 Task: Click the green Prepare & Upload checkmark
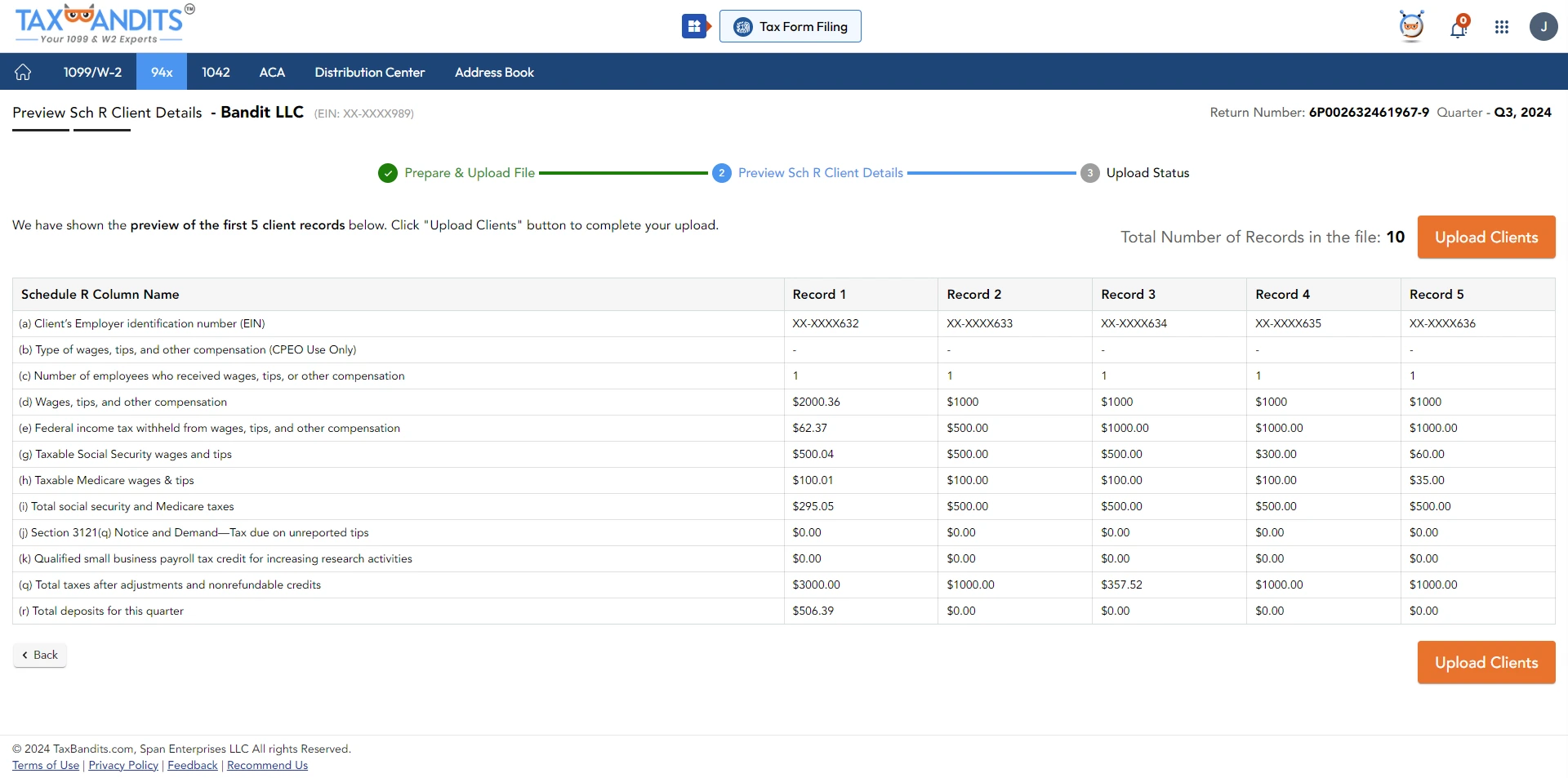388,173
